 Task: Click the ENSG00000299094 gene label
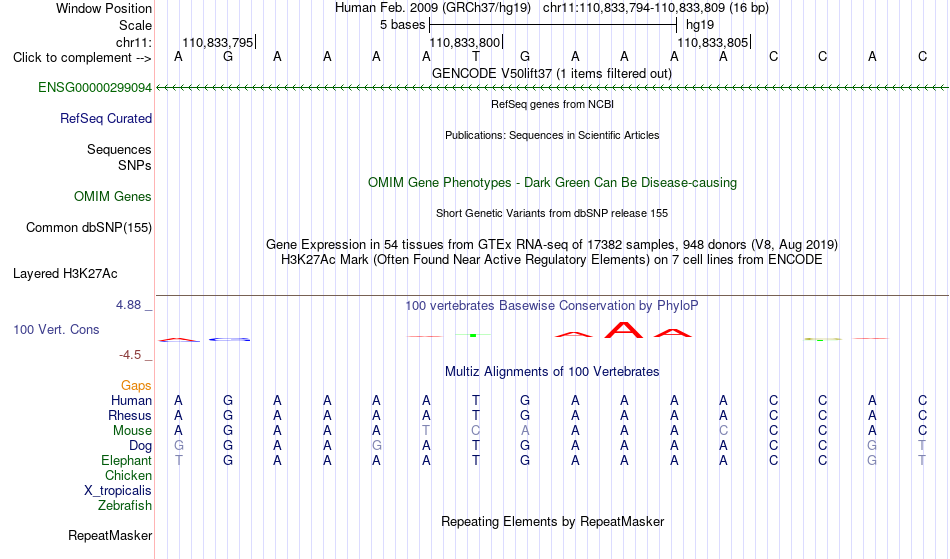(x=95, y=88)
